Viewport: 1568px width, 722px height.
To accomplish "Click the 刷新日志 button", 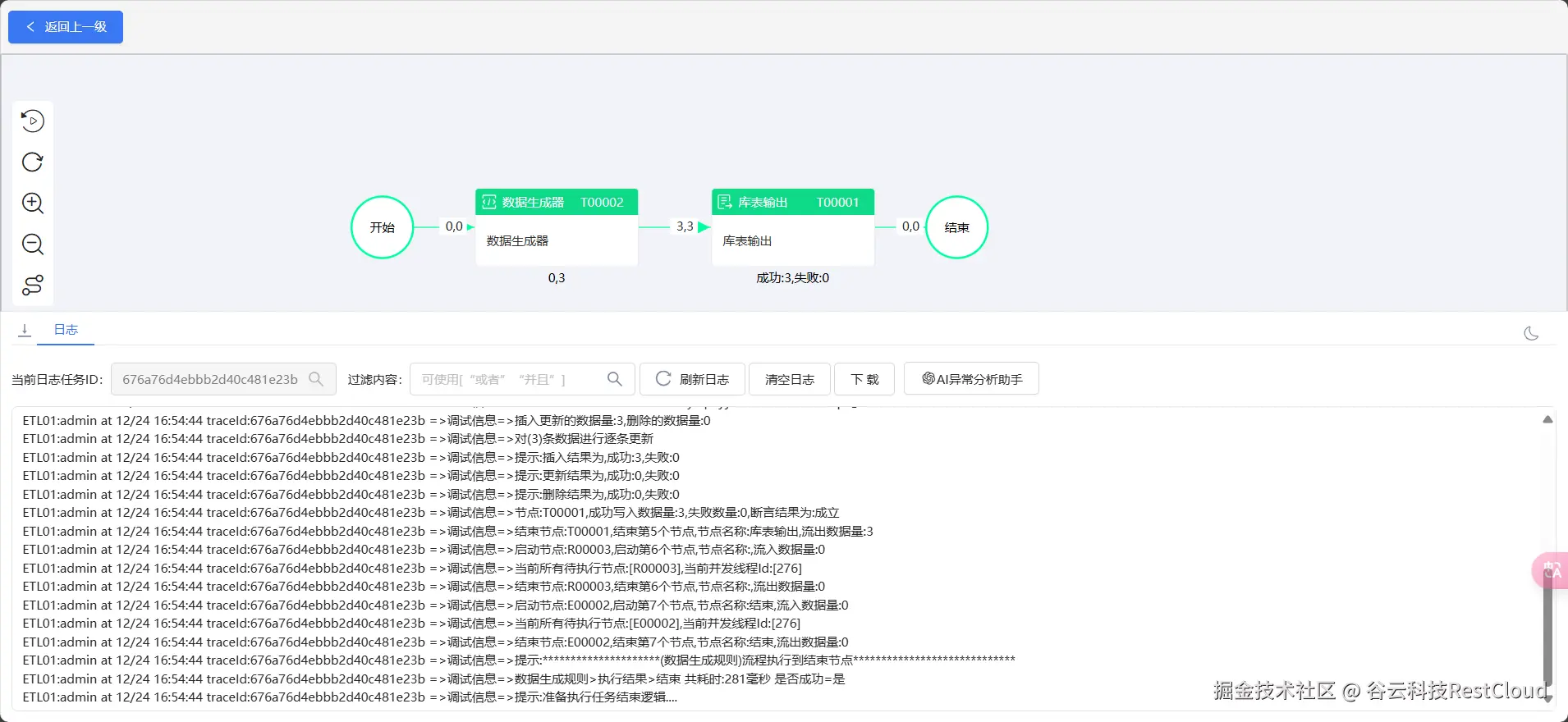I will pos(692,379).
